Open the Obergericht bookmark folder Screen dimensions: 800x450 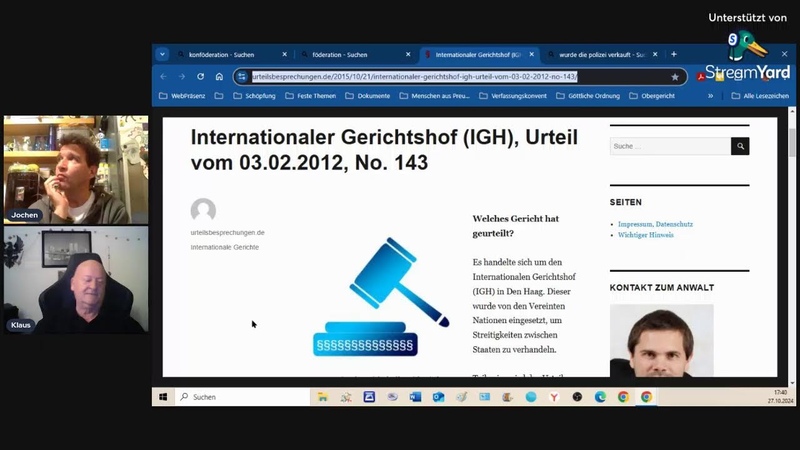click(x=652, y=96)
